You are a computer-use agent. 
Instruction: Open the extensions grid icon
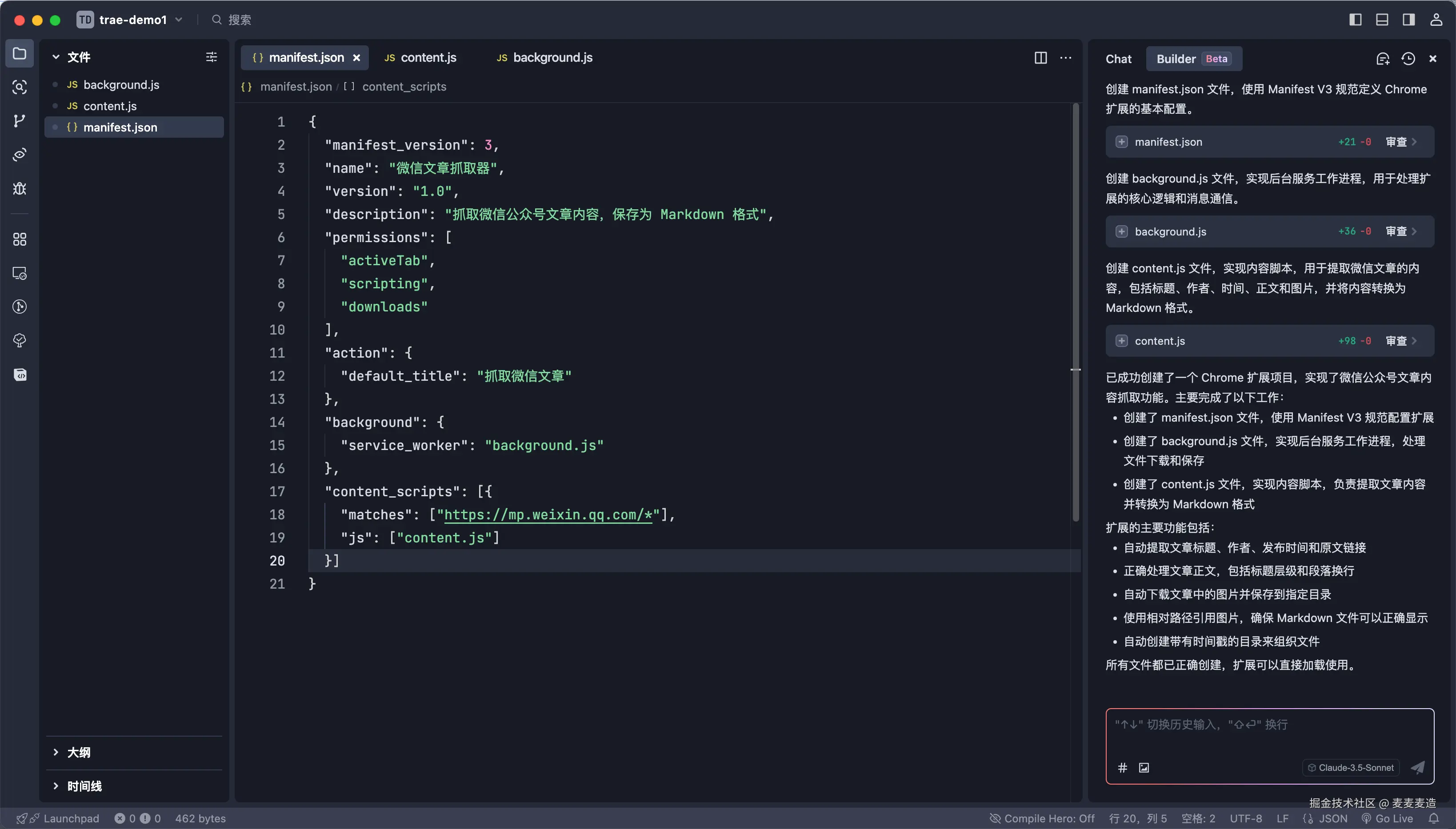tap(20, 239)
